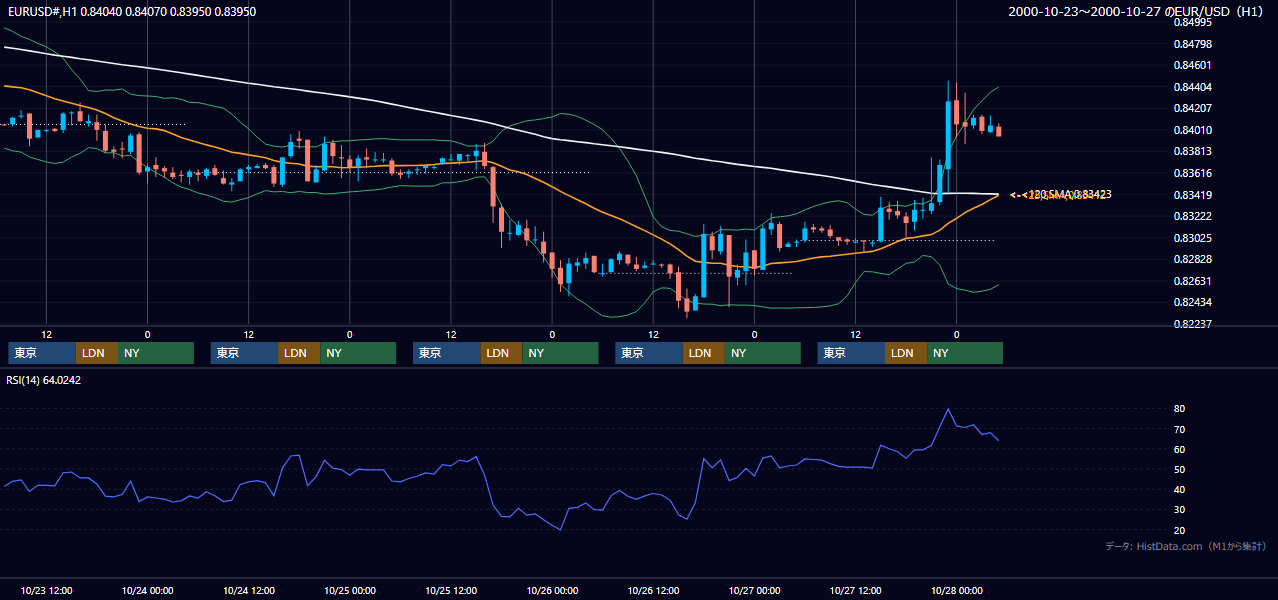
Task: Pick the 0.84207 price axis value
Action: [1192, 108]
